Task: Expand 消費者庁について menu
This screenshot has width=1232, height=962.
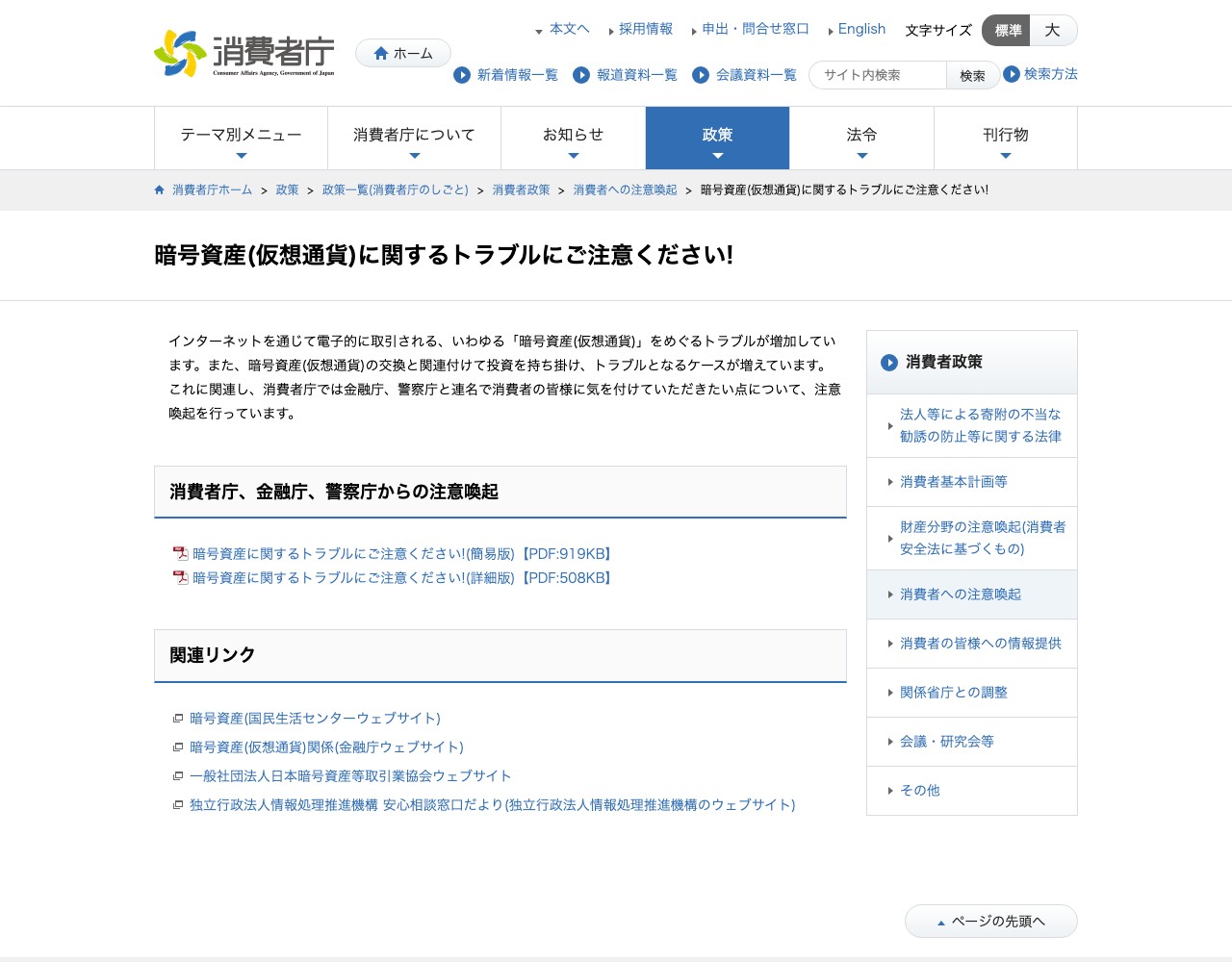Action: click(414, 139)
